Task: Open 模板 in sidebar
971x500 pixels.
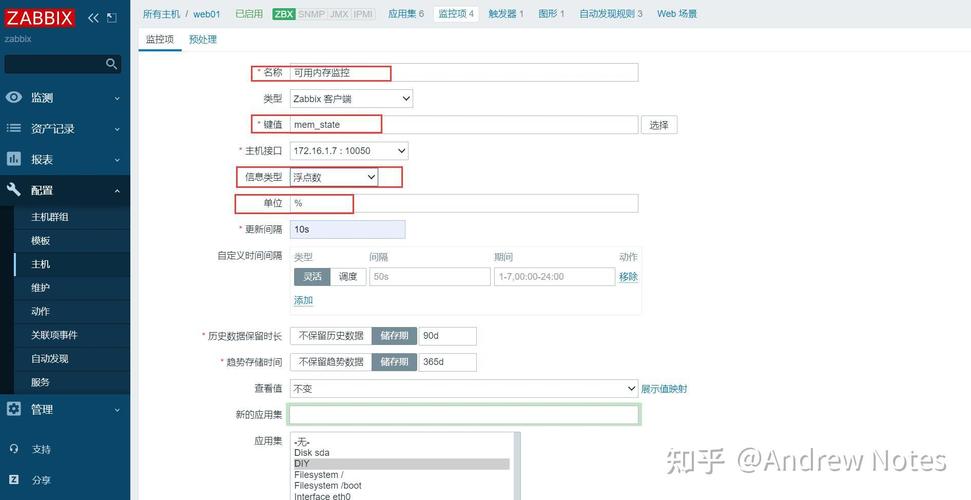Action: coord(41,240)
